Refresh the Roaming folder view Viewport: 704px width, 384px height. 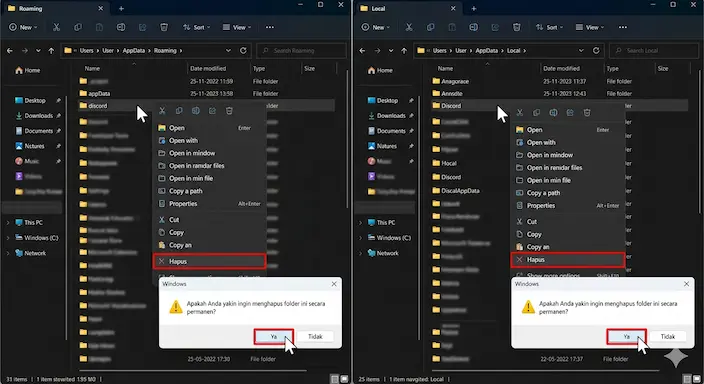pos(243,50)
